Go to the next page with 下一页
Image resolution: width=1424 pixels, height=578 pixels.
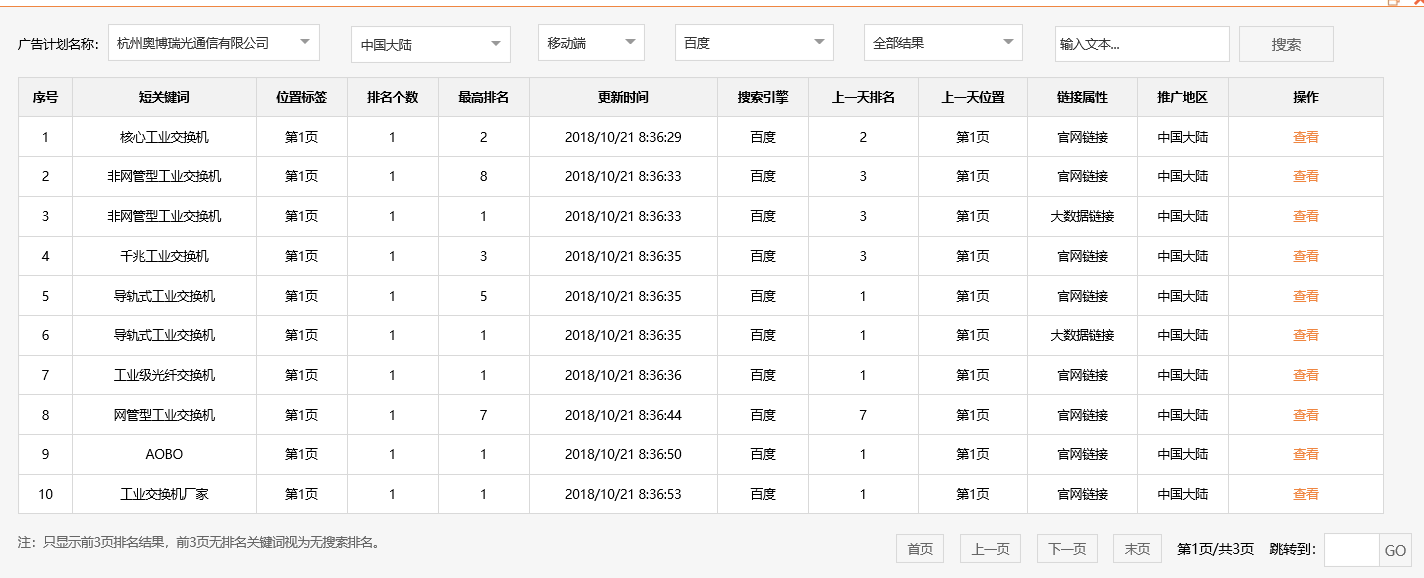pyautogui.click(x=1066, y=548)
